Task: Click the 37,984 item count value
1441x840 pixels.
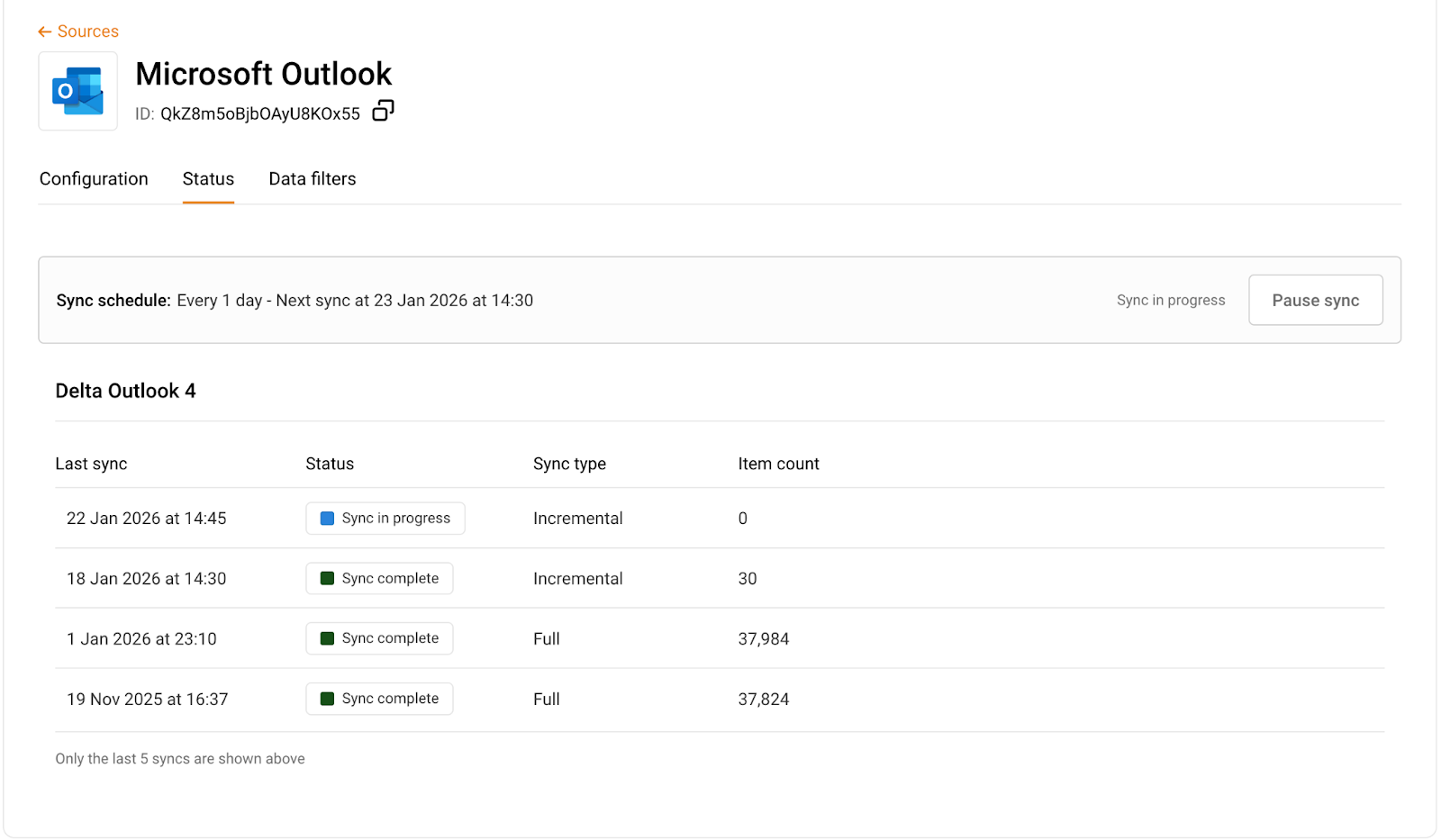Action: click(x=763, y=639)
